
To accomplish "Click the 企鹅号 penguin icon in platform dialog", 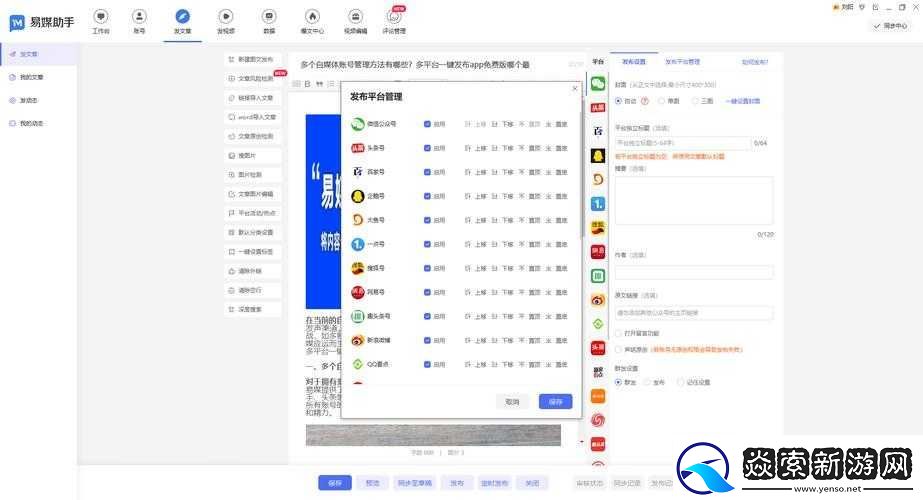I will (x=358, y=196).
